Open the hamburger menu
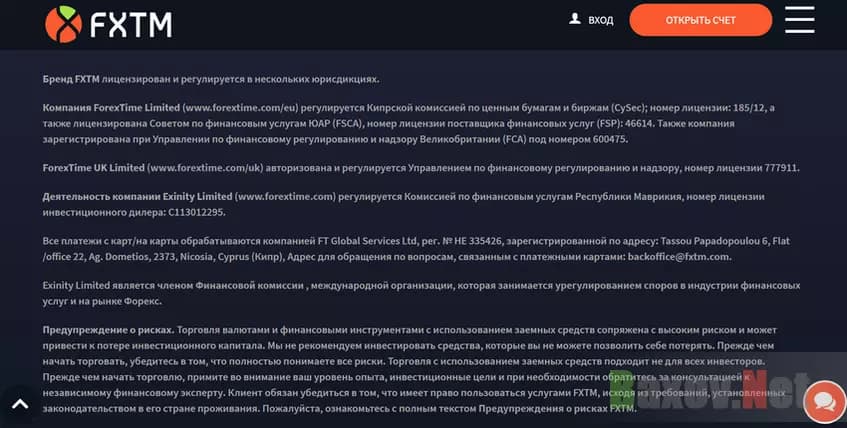This screenshot has width=847, height=428. pos(800,19)
